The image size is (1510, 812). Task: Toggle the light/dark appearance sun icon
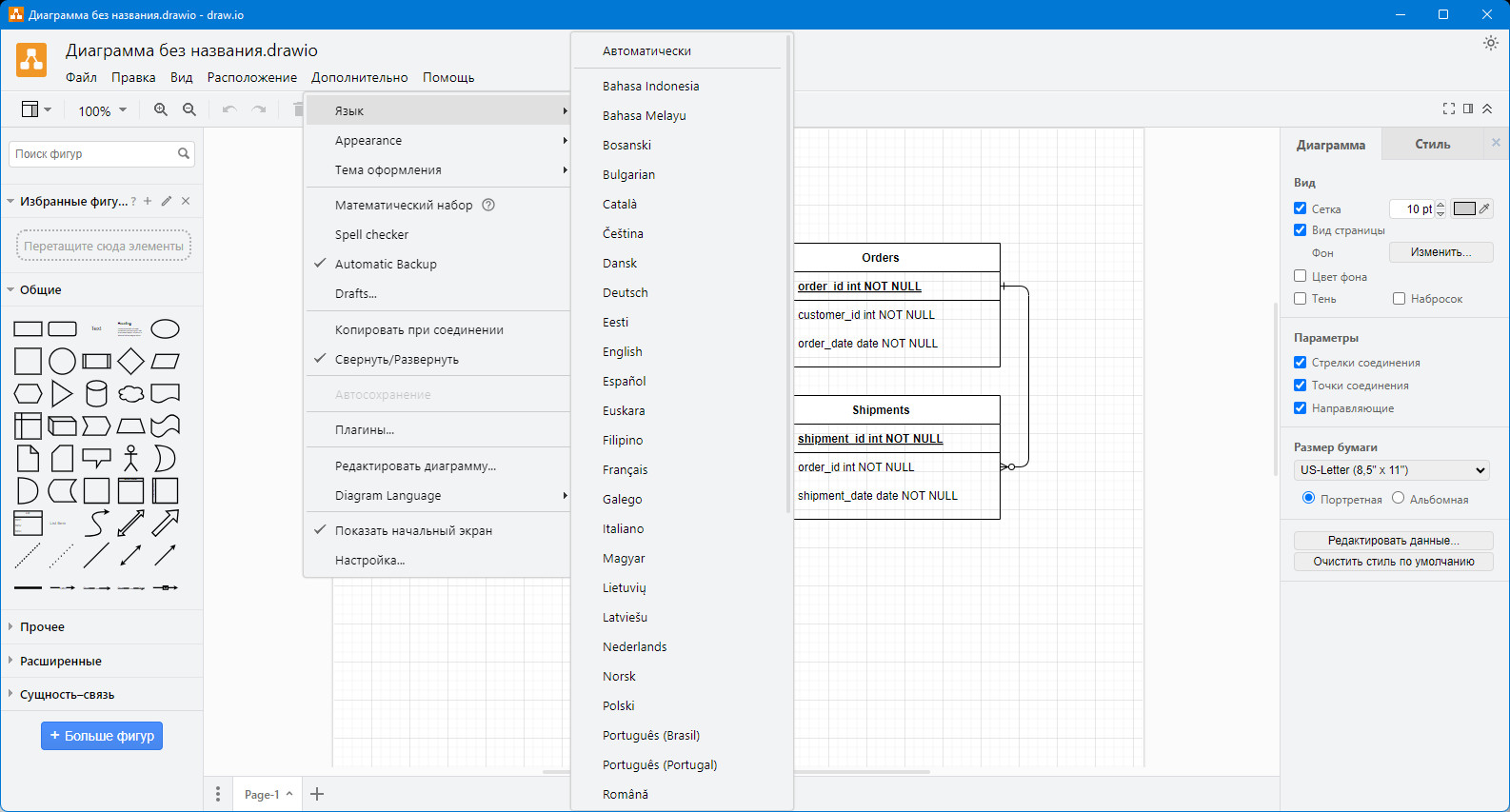[1491, 43]
